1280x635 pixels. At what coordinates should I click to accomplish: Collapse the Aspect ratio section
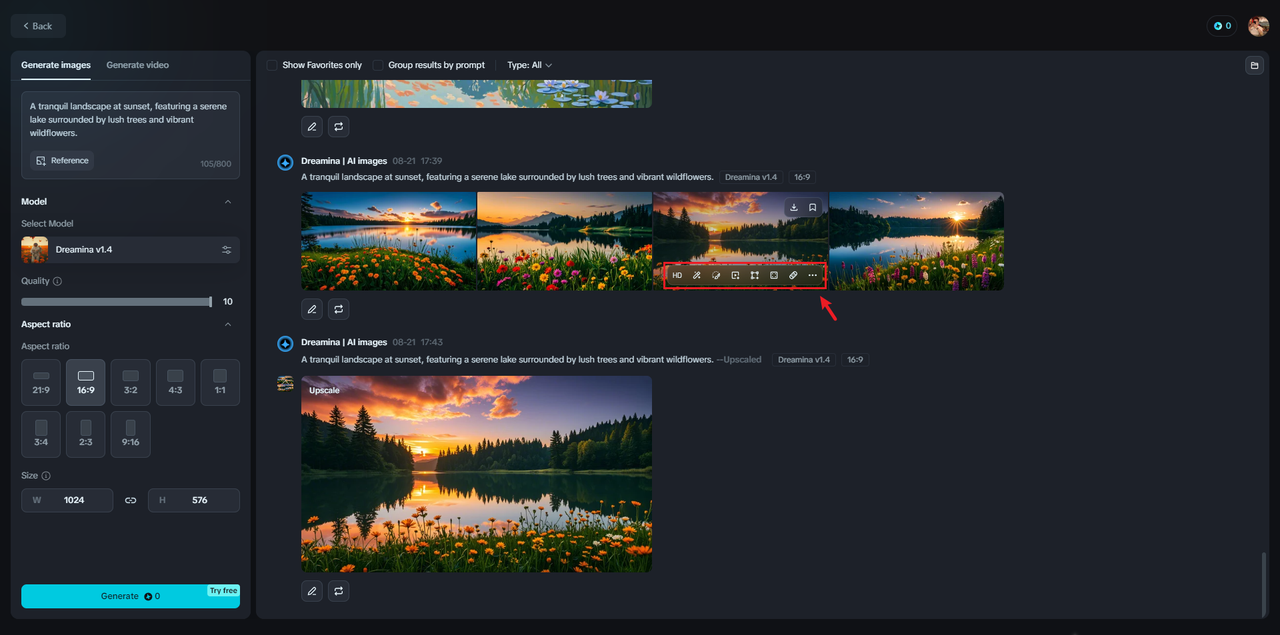coord(227,324)
